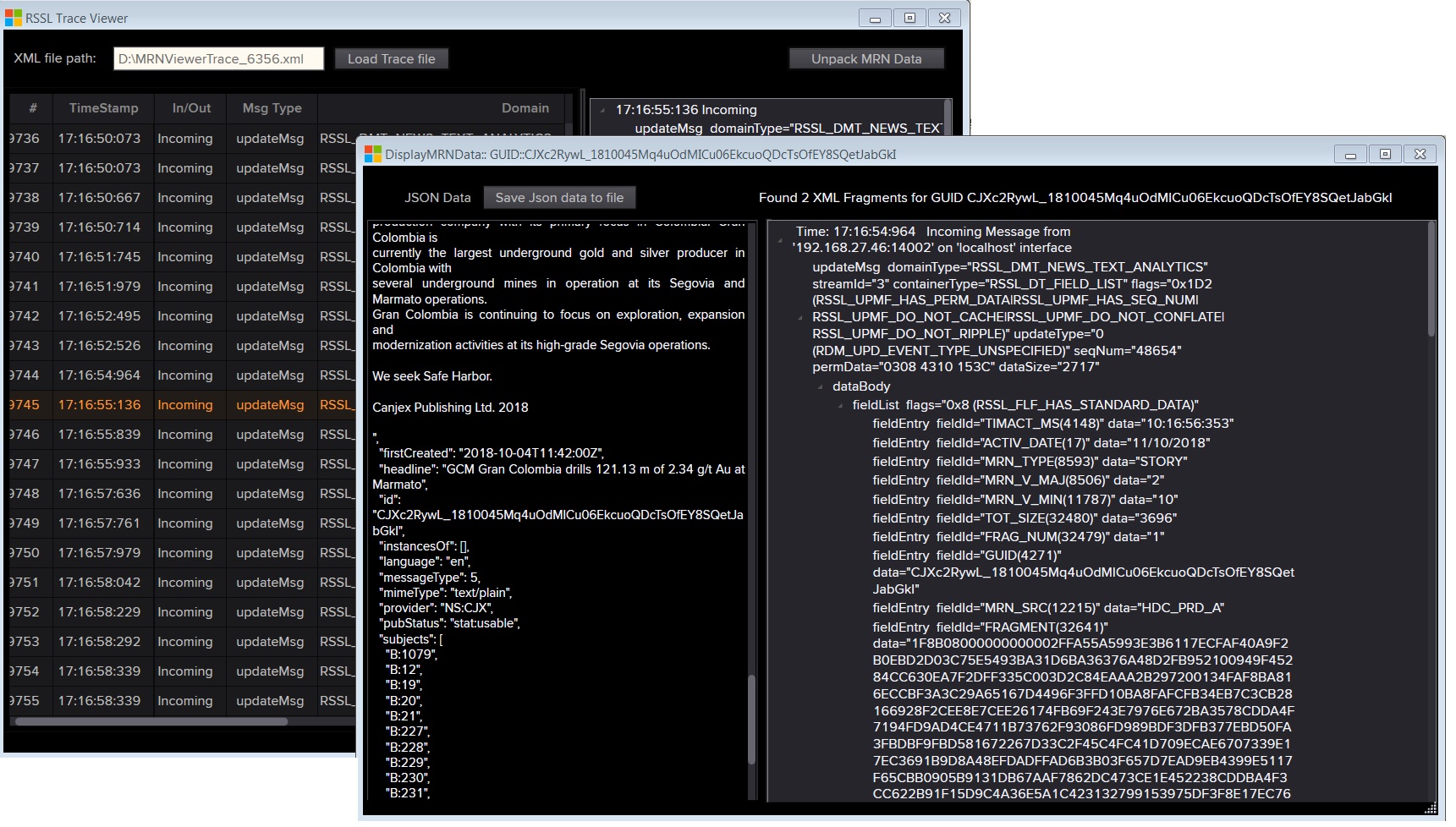The image size is (1456, 827).
Task: Collapse the Time 17:16:54:964 Incoming Message node
Action: click(x=780, y=240)
